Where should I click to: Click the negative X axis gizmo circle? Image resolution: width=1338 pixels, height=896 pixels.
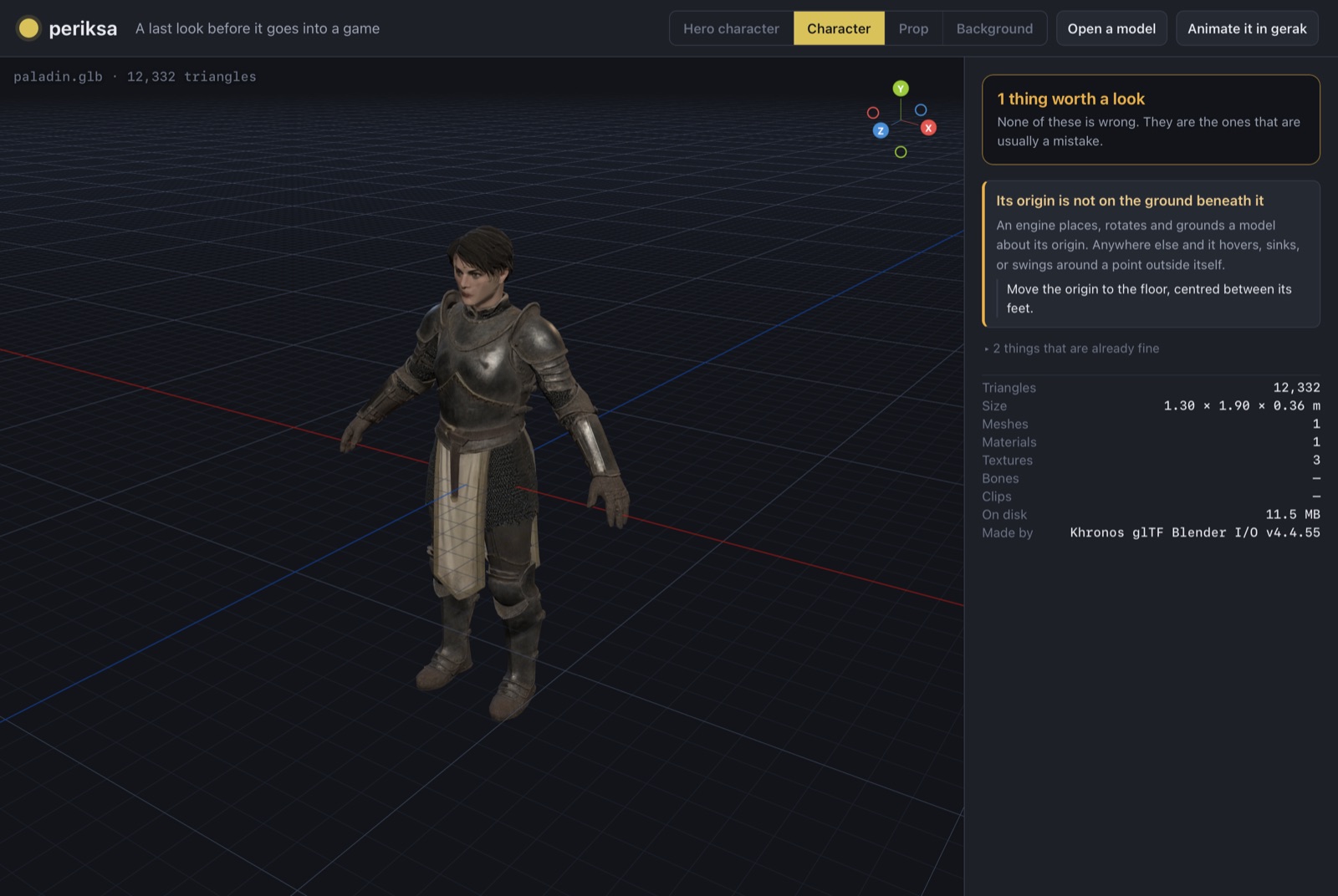tap(873, 113)
